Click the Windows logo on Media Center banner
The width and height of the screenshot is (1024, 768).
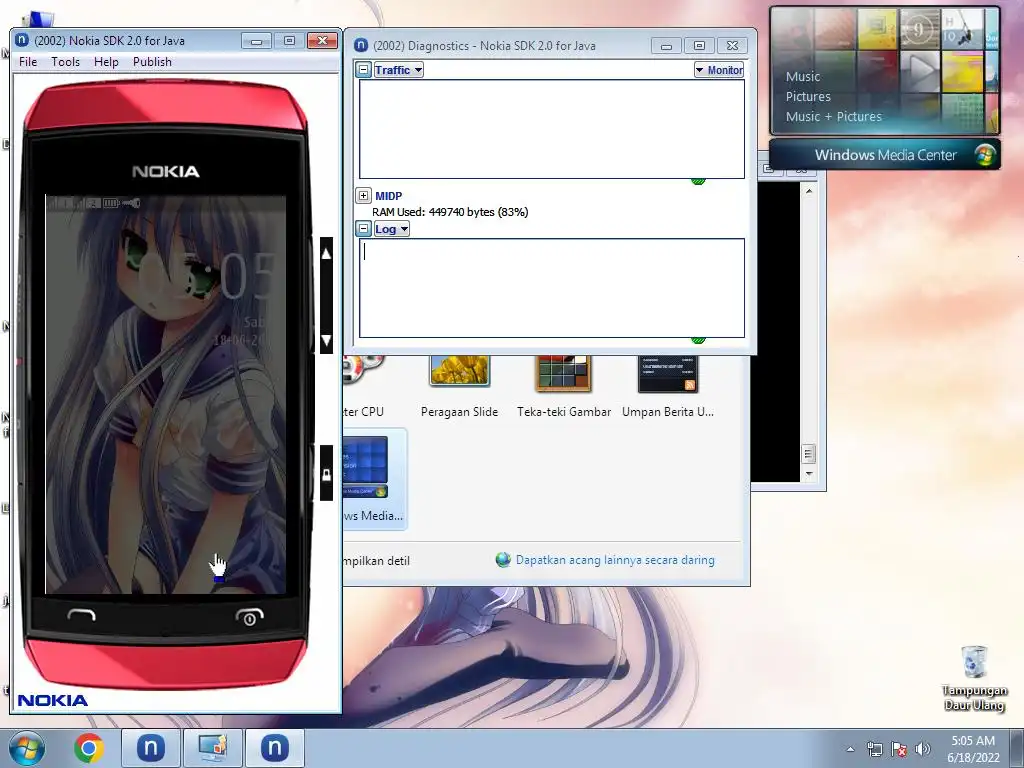pos(985,155)
